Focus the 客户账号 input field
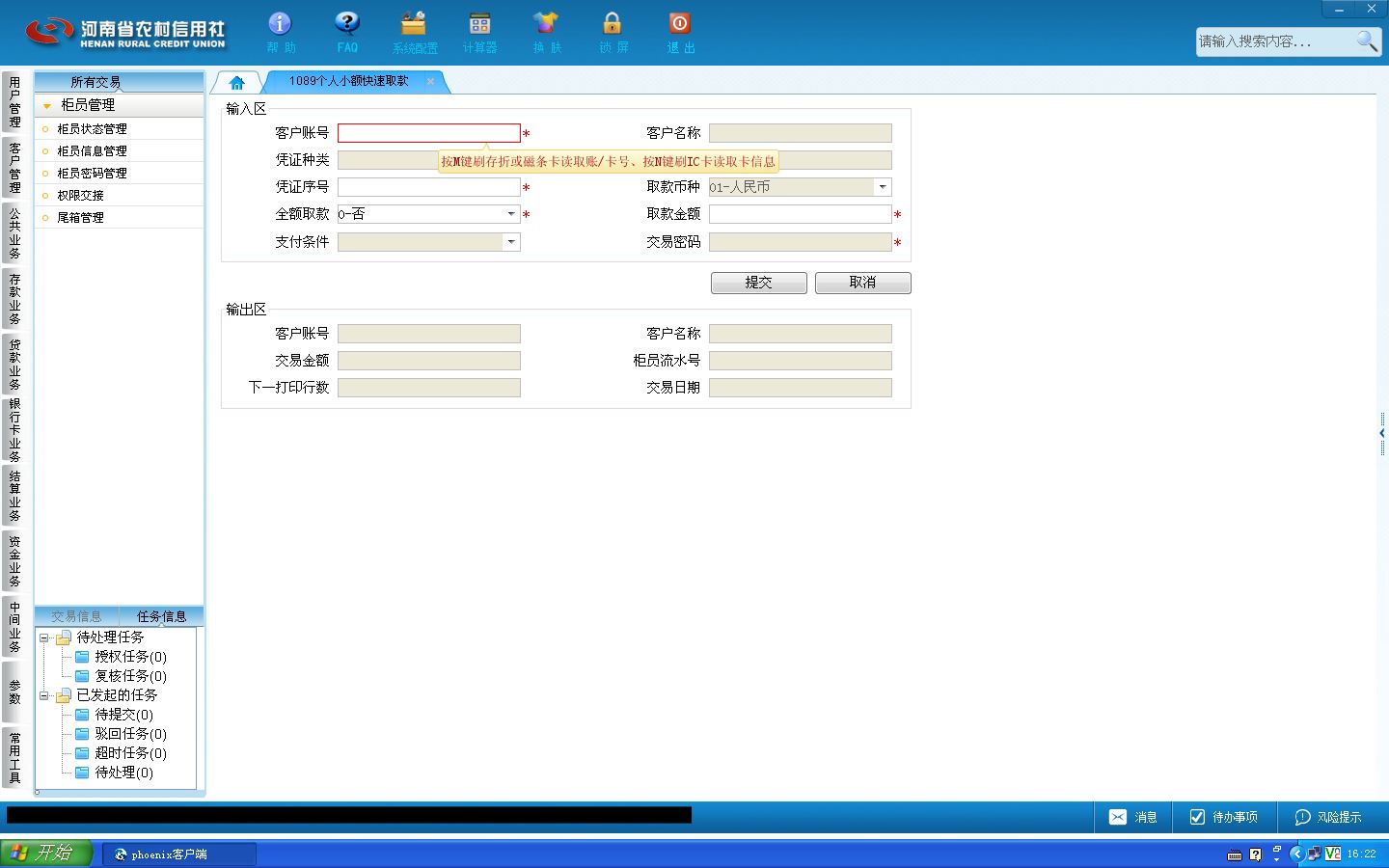The image size is (1389, 868). click(429, 133)
